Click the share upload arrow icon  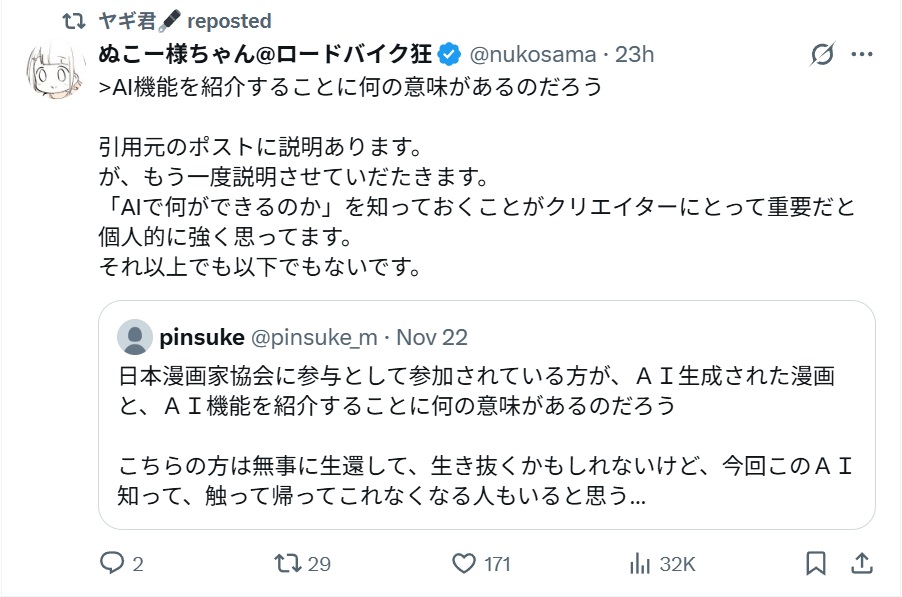click(861, 564)
